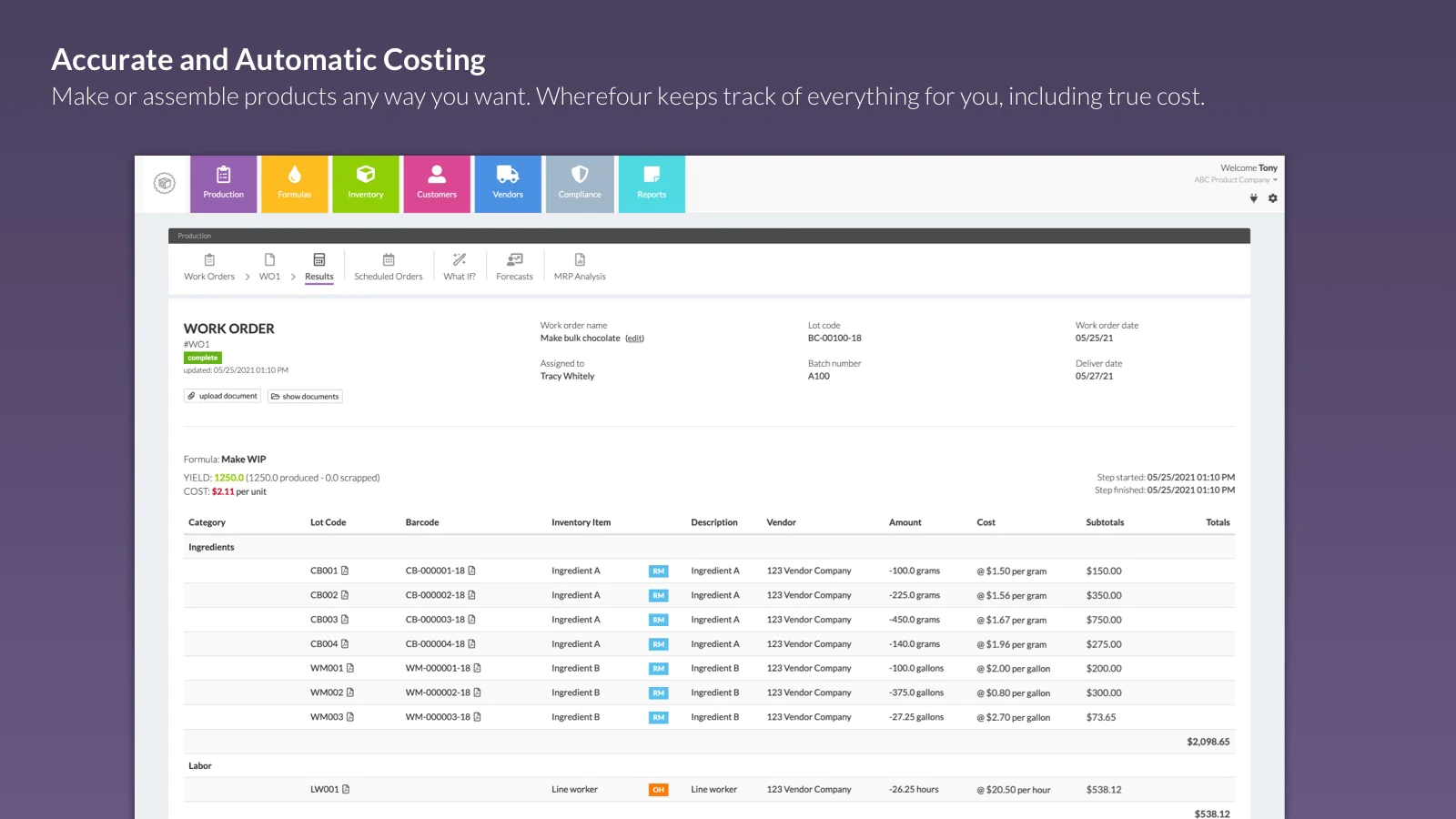Click the complete status badge
1456x819 pixels.
click(x=203, y=358)
